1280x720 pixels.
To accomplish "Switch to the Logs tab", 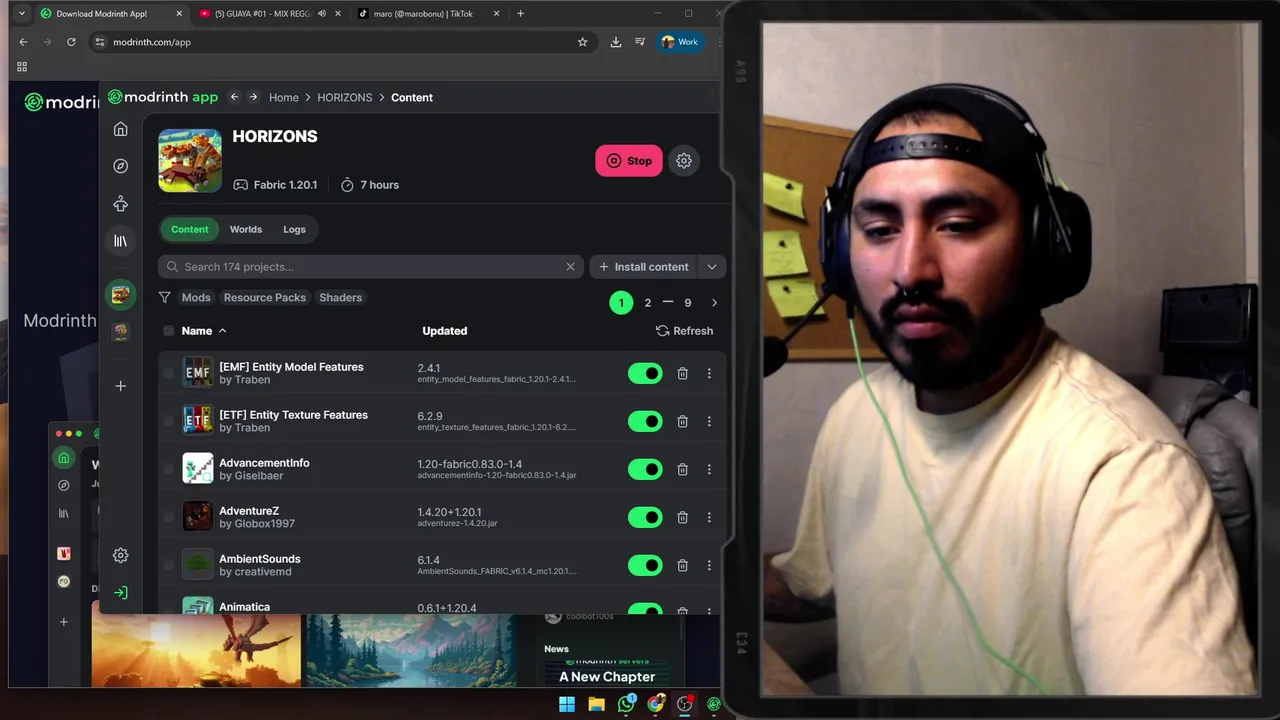I will tap(294, 229).
